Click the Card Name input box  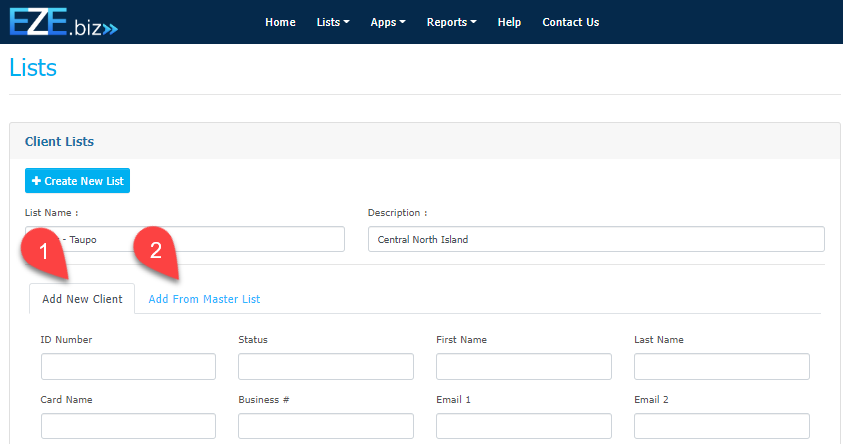click(x=128, y=427)
